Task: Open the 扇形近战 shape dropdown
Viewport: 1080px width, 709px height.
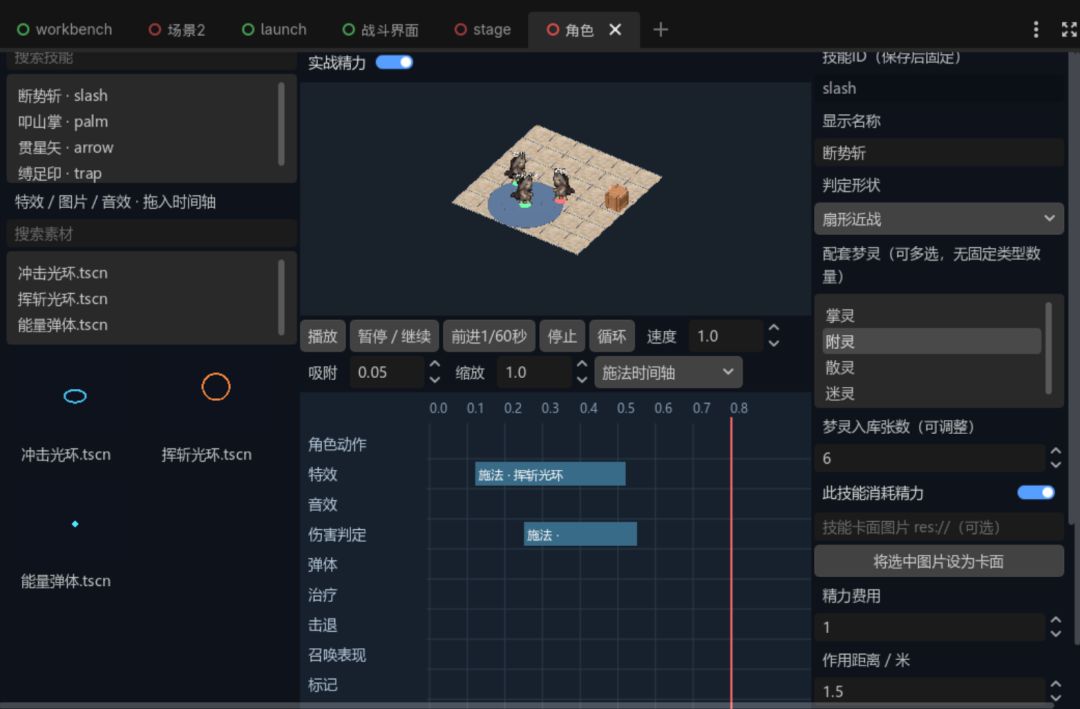Action: pyautogui.click(x=938, y=219)
